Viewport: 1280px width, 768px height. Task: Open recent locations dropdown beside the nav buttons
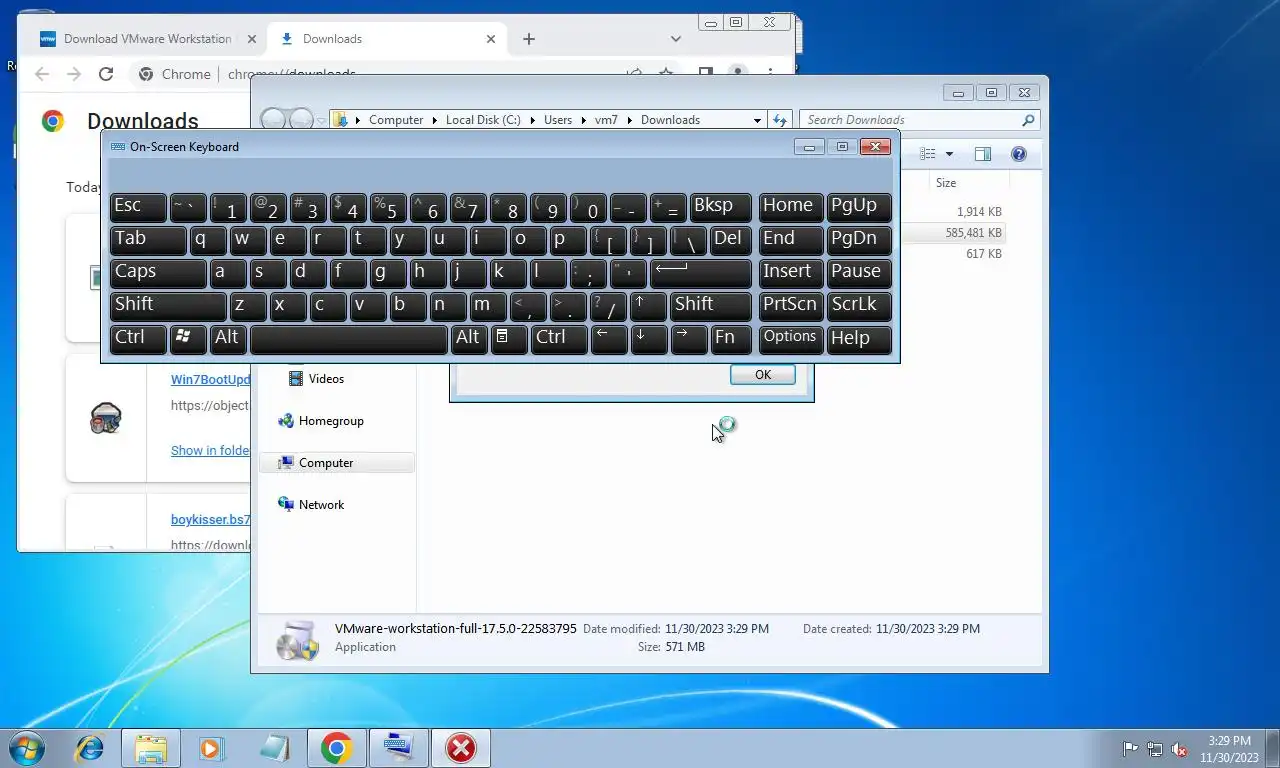[x=321, y=120]
